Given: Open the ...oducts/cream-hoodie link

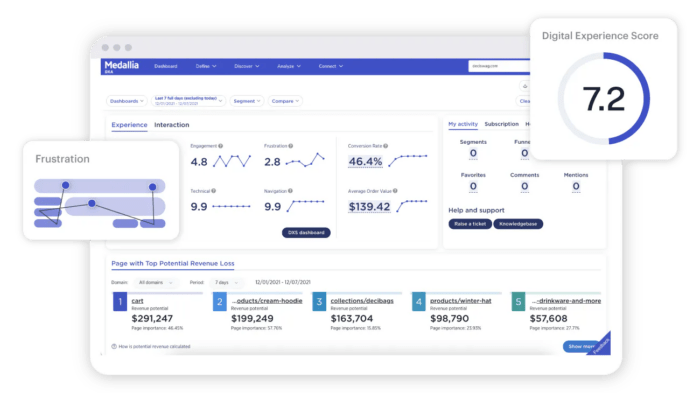Looking at the screenshot, I should pyautogui.click(x=267, y=301).
